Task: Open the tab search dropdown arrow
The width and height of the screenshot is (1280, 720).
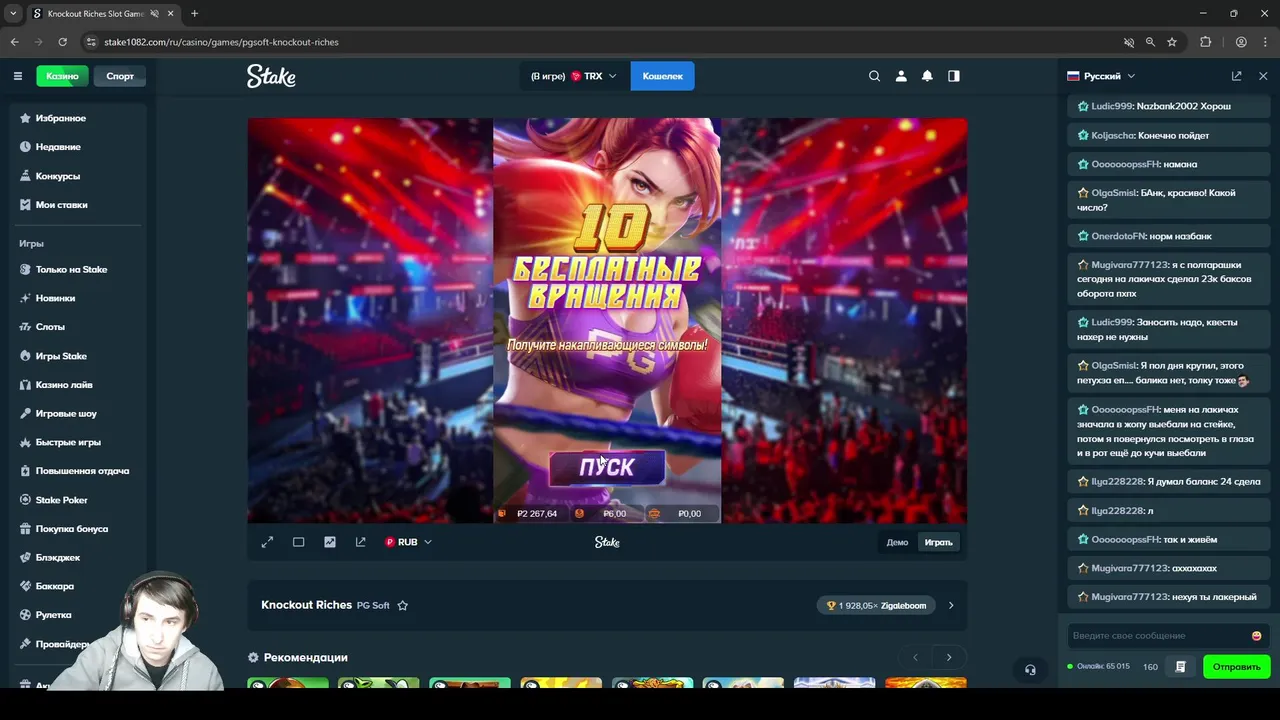Action: point(13,14)
